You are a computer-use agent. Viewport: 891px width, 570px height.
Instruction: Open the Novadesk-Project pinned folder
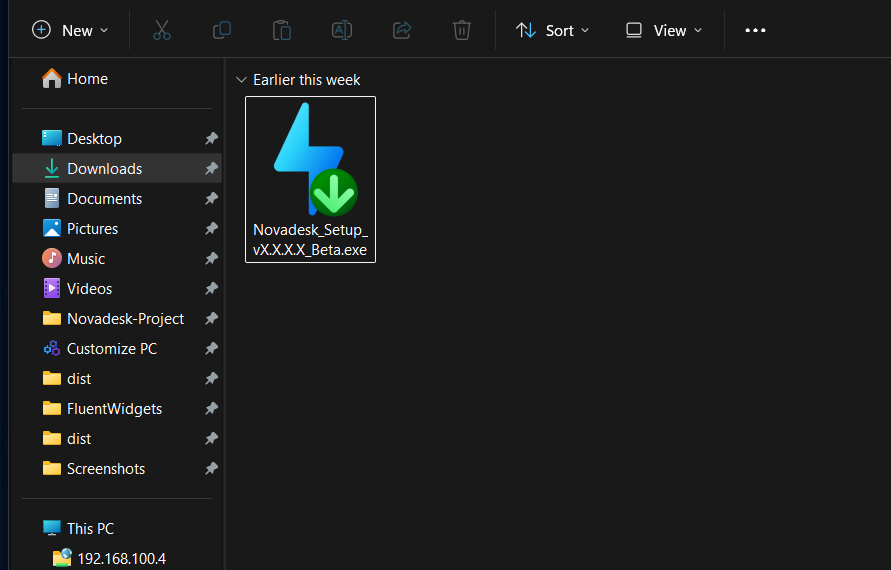tap(117, 319)
